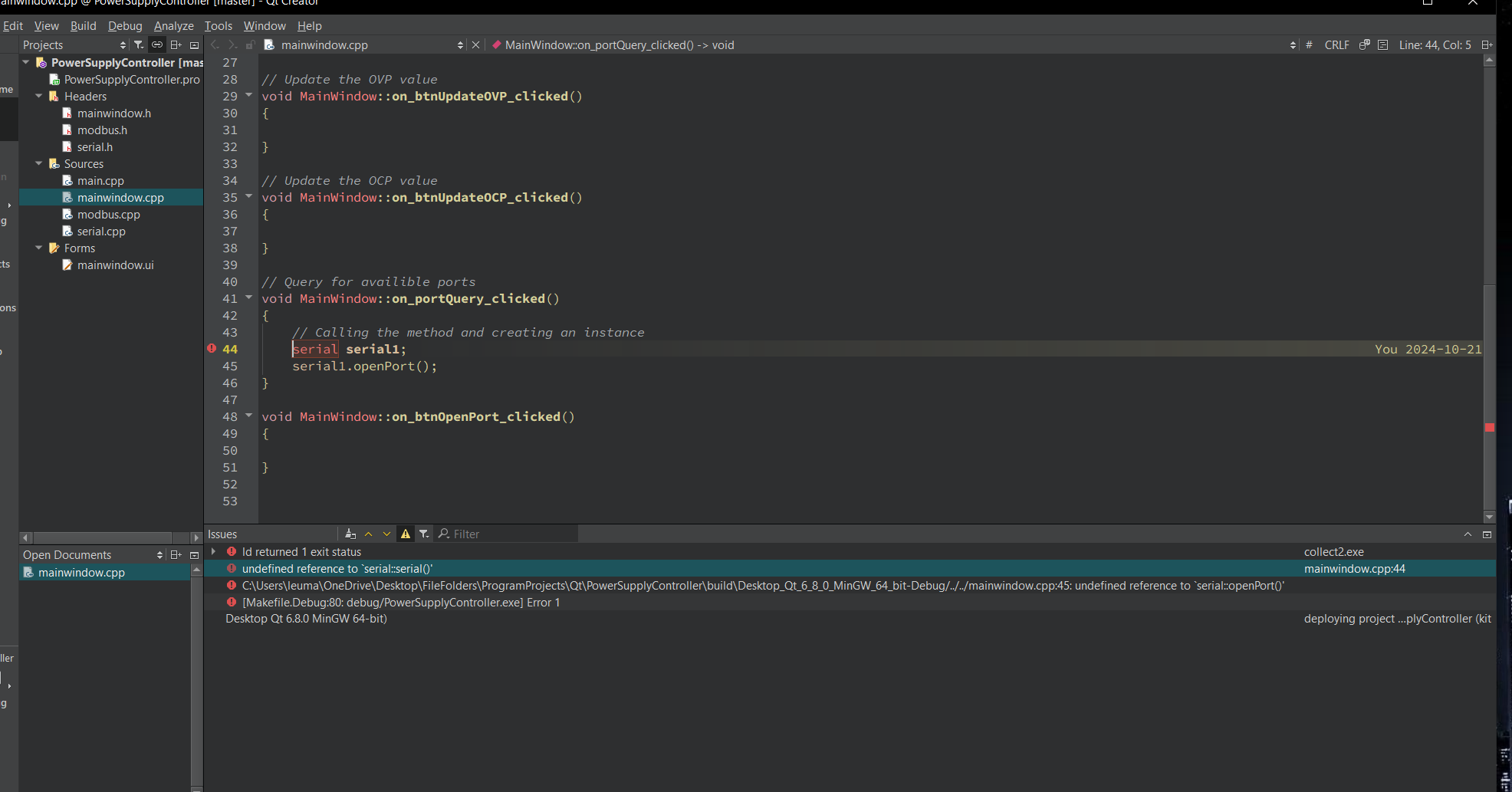Open the parse context database icon
Viewport: 1512px width, 792px height.
click(1365, 45)
